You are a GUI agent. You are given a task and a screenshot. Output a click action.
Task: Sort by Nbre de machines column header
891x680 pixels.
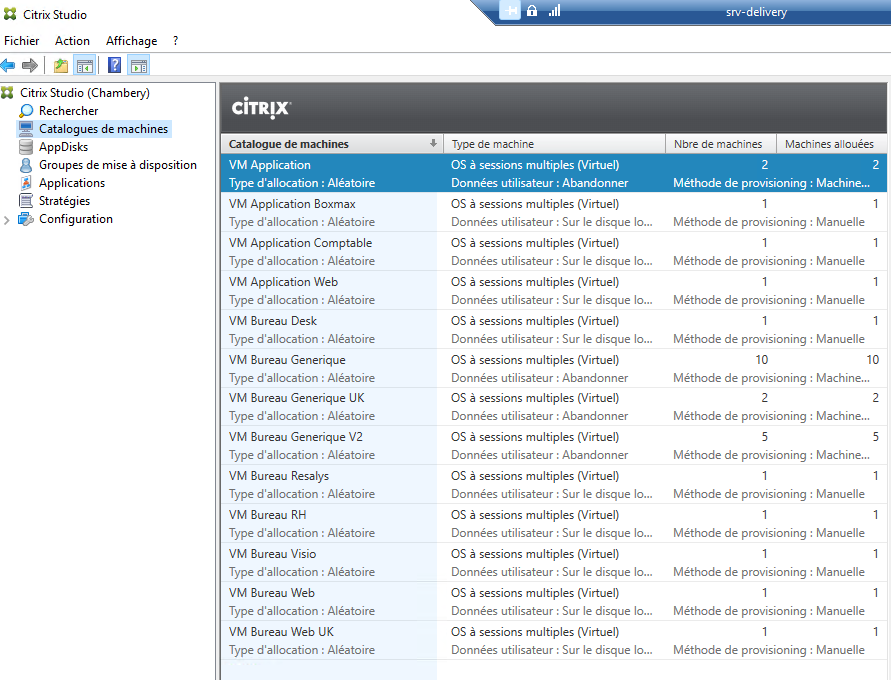click(x=721, y=144)
